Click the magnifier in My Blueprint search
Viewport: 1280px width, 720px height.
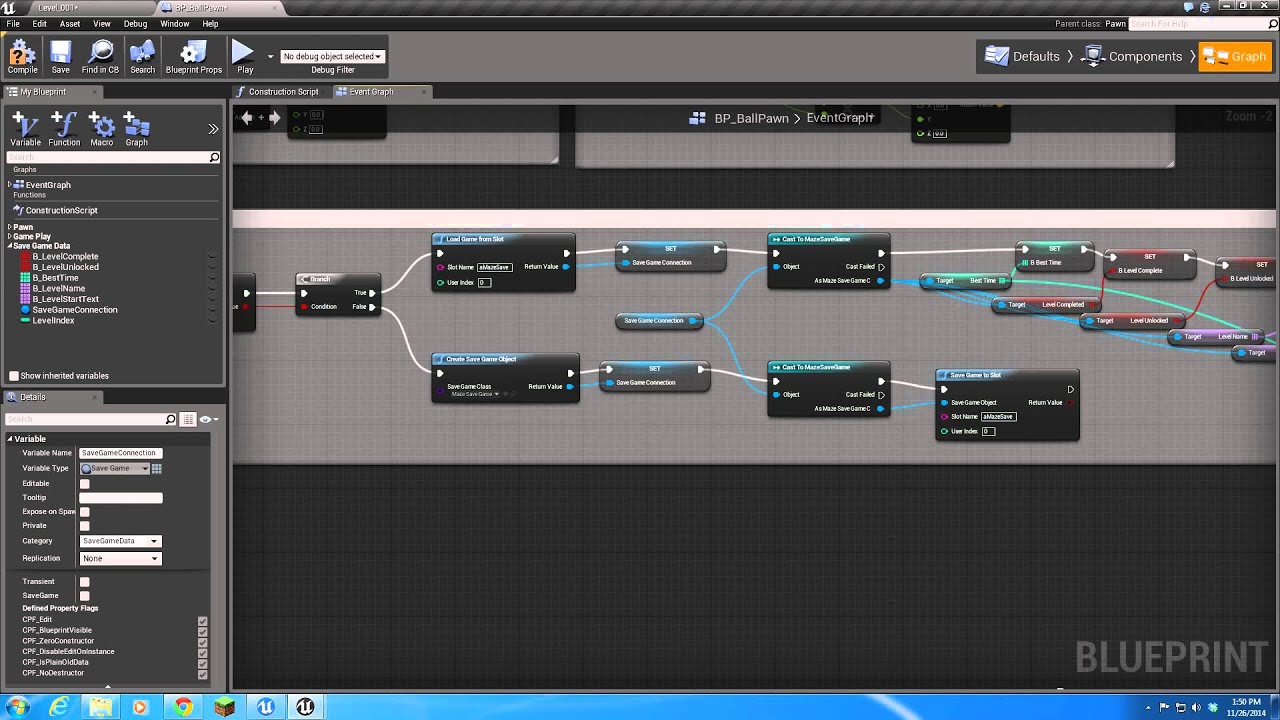tap(214, 157)
